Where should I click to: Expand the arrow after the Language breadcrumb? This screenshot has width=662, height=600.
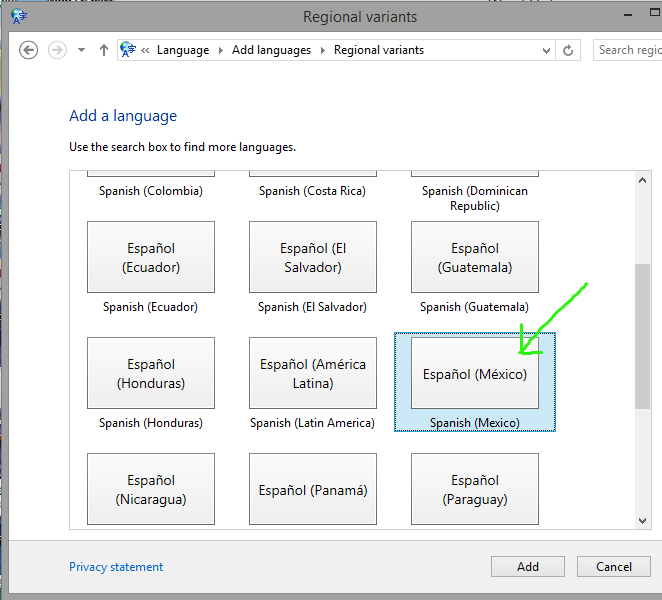coord(220,50)
